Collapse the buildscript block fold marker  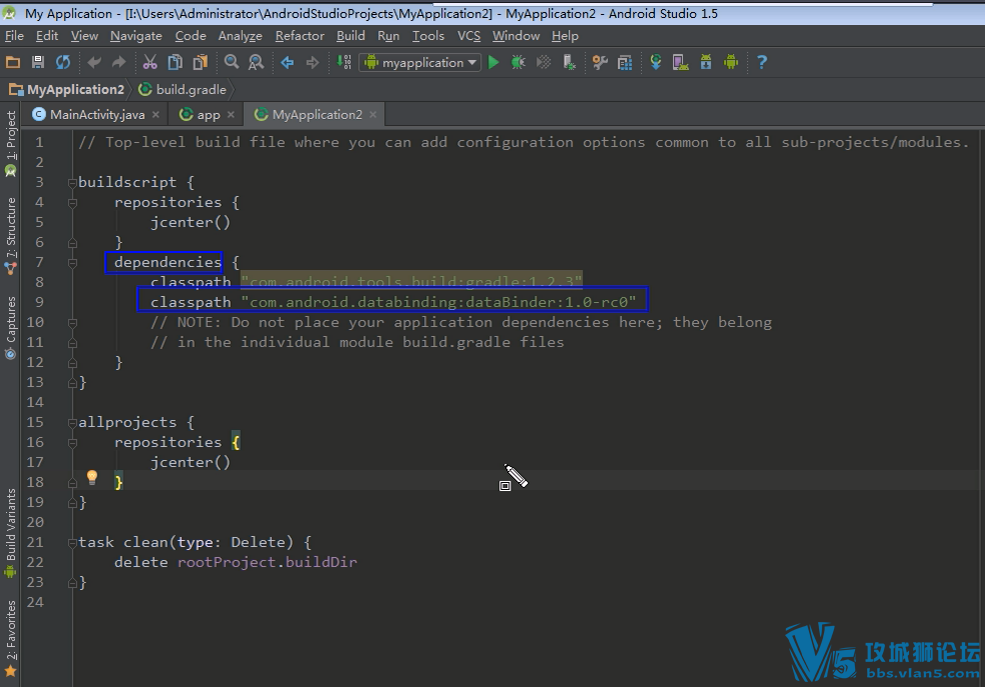(x=72, y=183)
